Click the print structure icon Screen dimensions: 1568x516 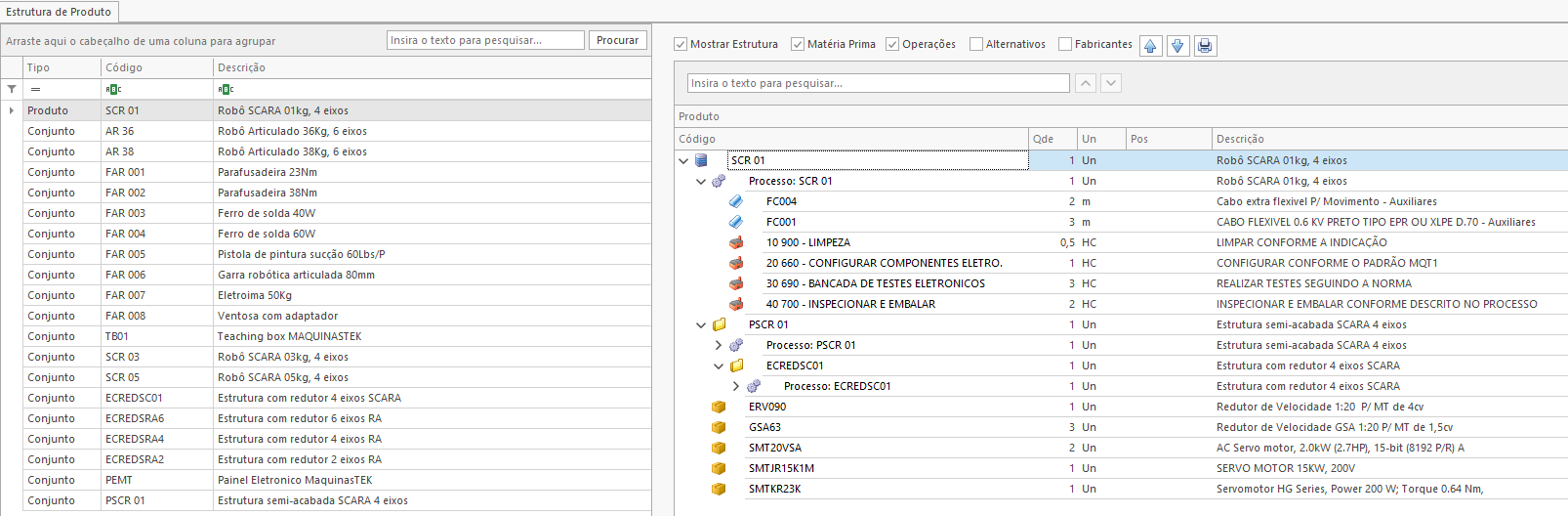click(1205, 46)
